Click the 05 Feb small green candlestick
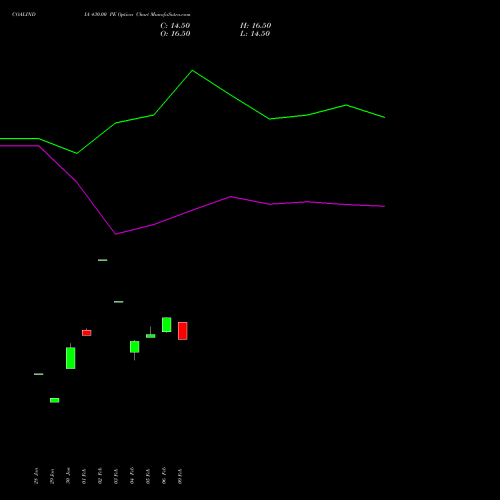 (151, 336)
